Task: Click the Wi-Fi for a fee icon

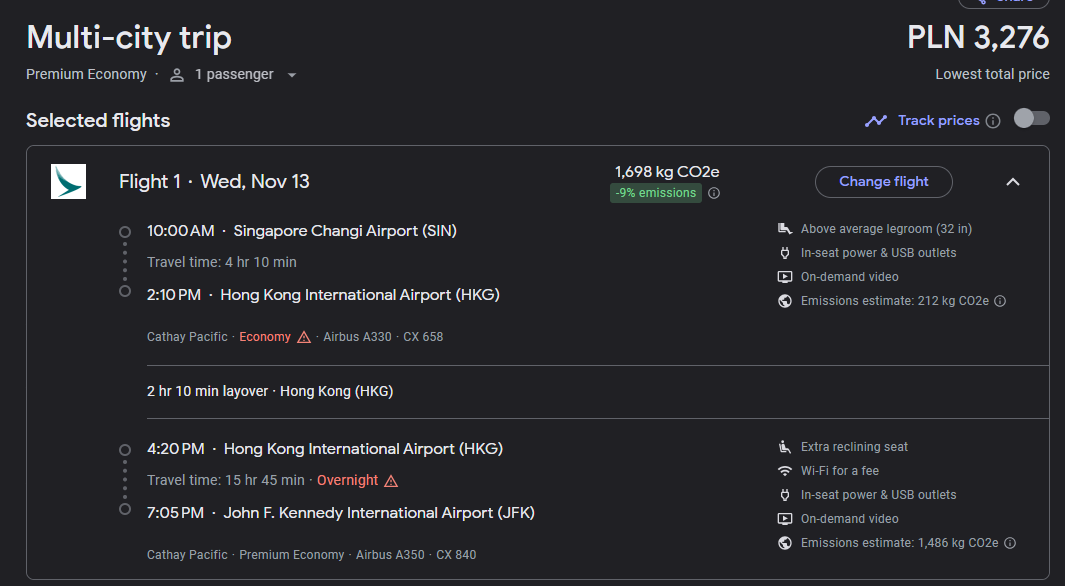Action: [x=784, y=471]
